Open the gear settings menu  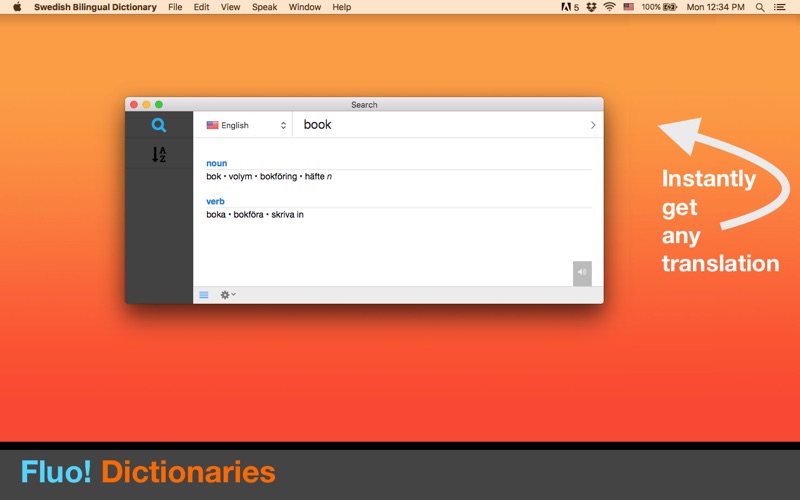pyautogui.click(x=228, y=295)
